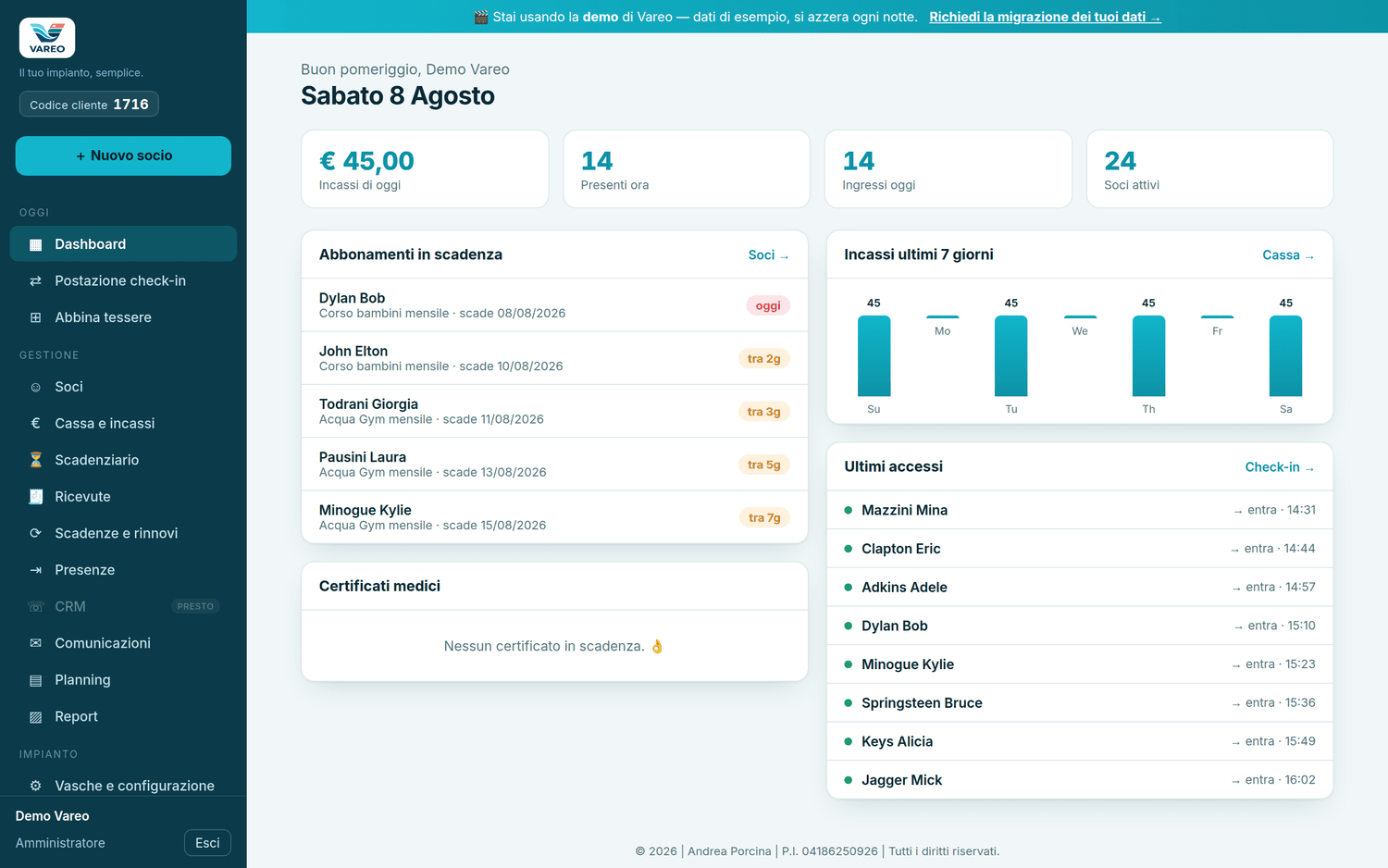Click the Report chart icon
The image size is (1388, 868).
point(36,716)
